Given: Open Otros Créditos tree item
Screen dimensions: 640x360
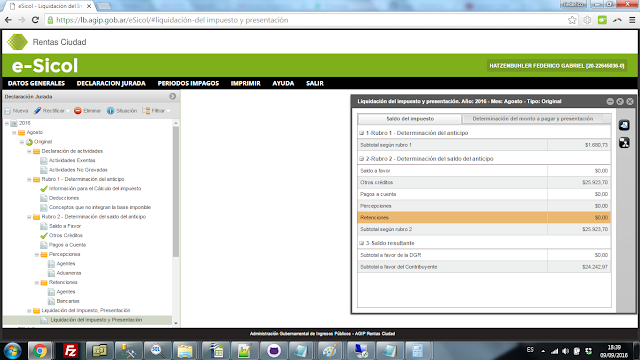Looking at the screenshot, I should coord(66,236).
